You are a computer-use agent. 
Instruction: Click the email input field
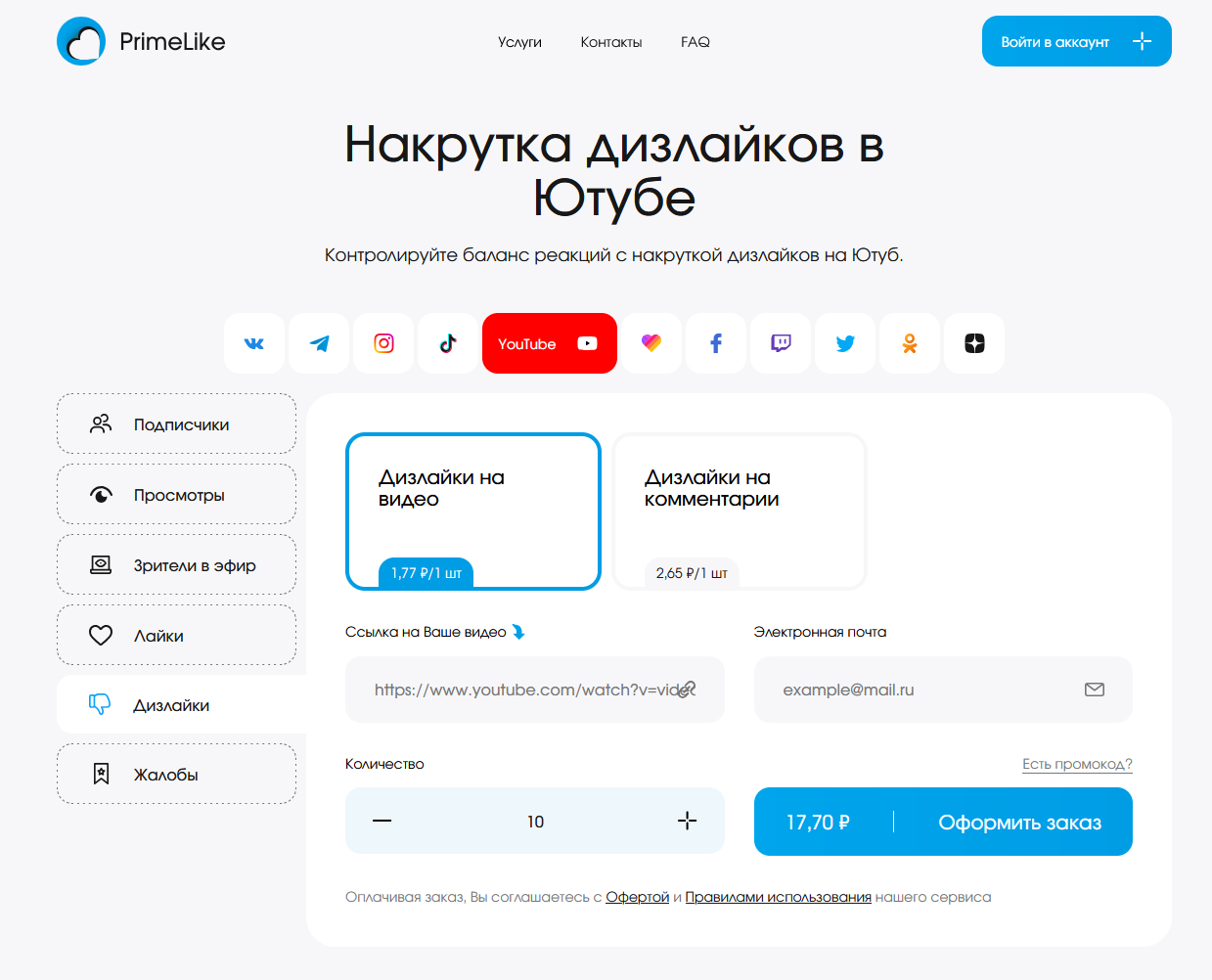(x=943, y=690)
